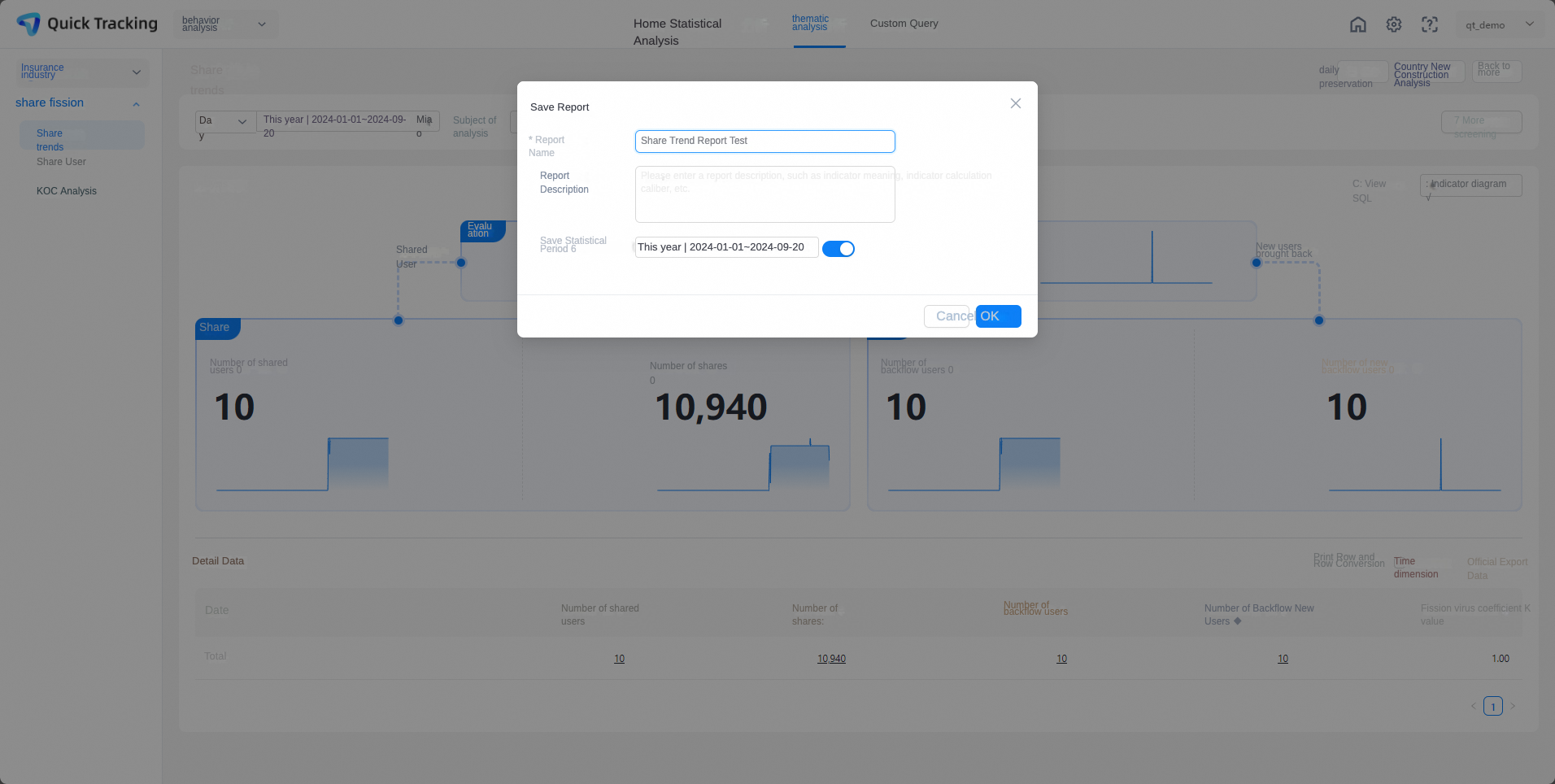
Task: Select Share trends in sidebar
Action: pyautogui.click(x=82, y=136)
